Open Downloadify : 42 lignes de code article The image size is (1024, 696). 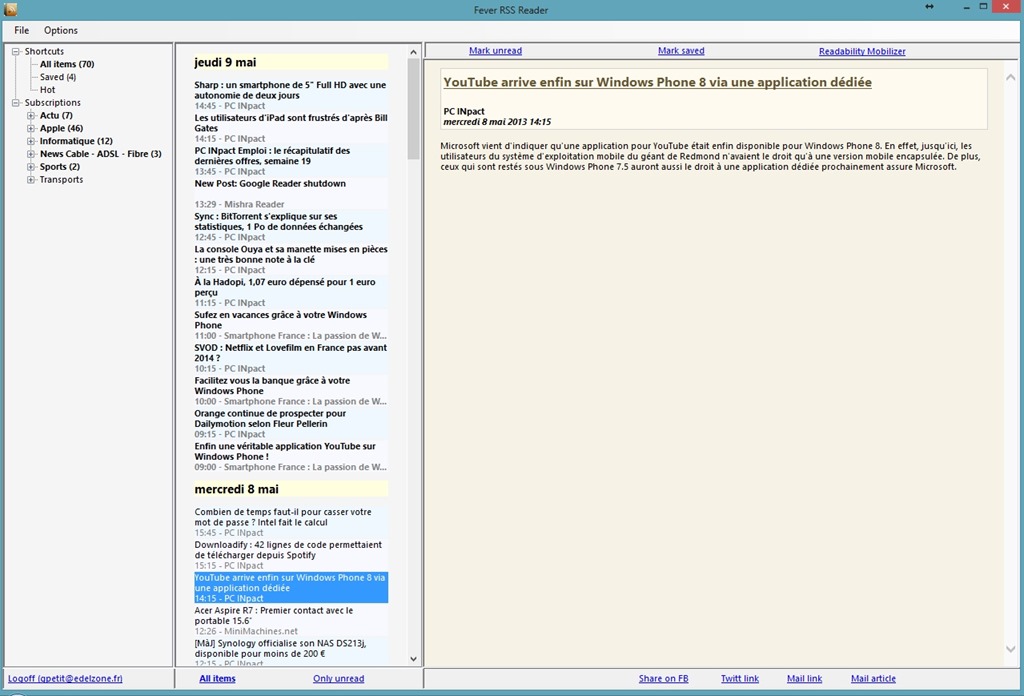(x=291, y=555)
